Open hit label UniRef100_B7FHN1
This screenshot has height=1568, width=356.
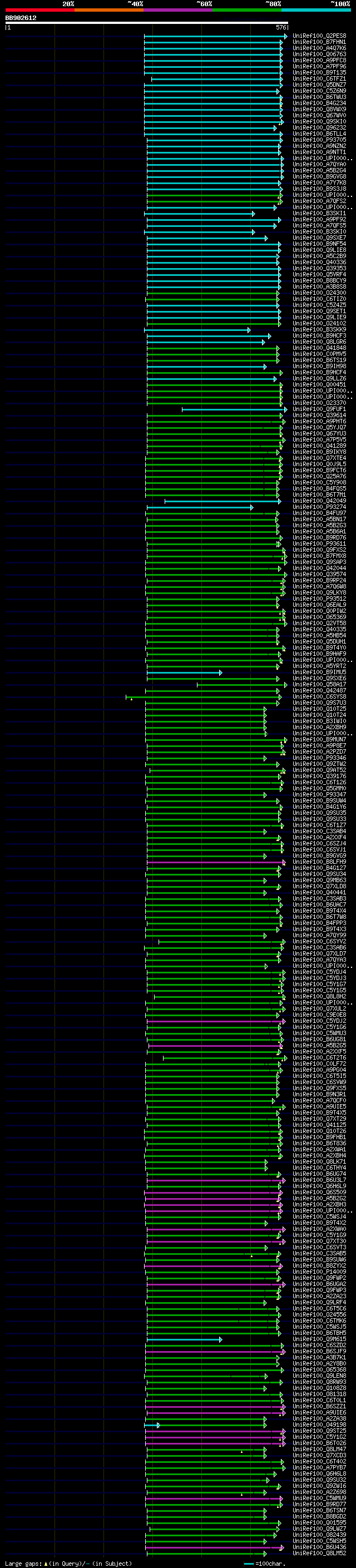click(319, 42)
